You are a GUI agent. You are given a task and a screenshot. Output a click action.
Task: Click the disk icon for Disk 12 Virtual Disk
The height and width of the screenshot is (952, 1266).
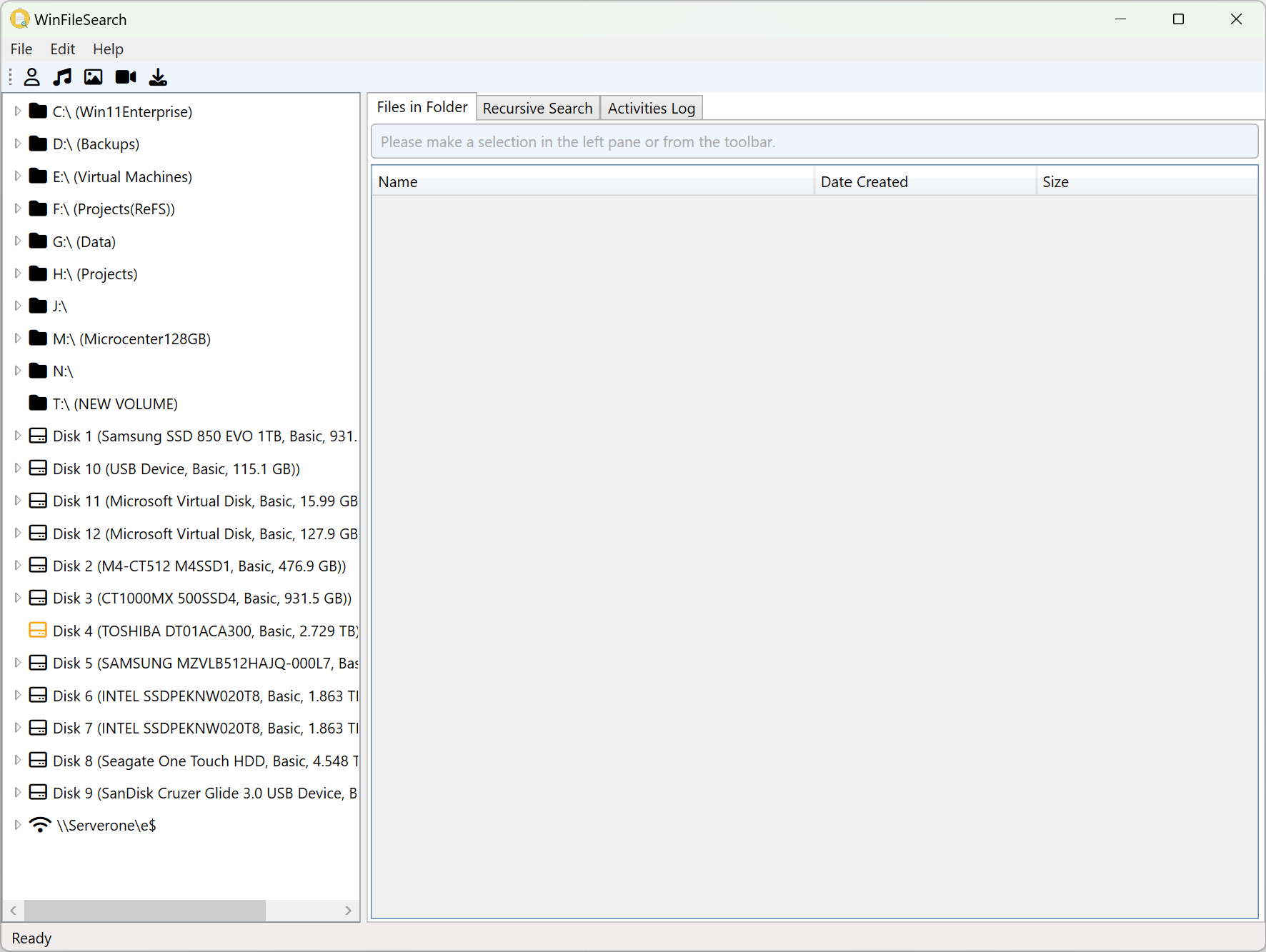pos(38,533)
